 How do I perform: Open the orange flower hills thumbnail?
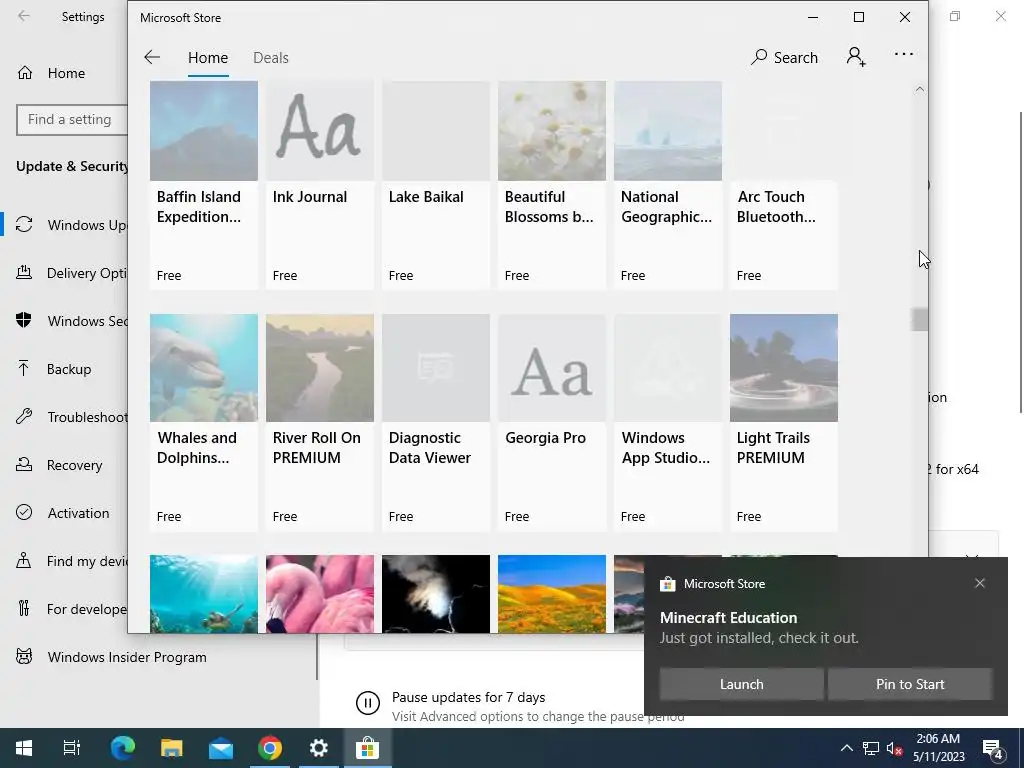point(552,594)
